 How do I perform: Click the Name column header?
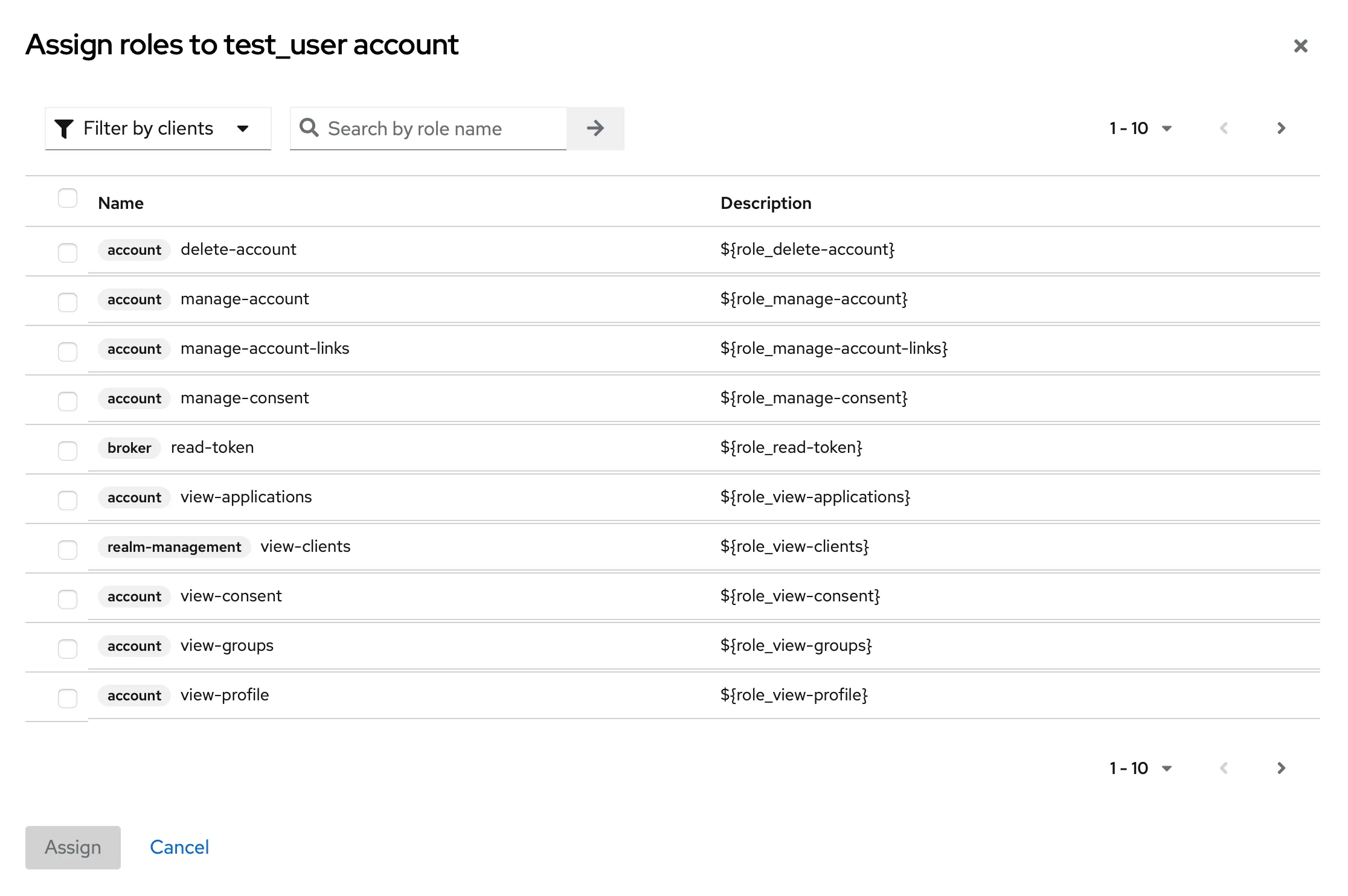pos(121,203)
